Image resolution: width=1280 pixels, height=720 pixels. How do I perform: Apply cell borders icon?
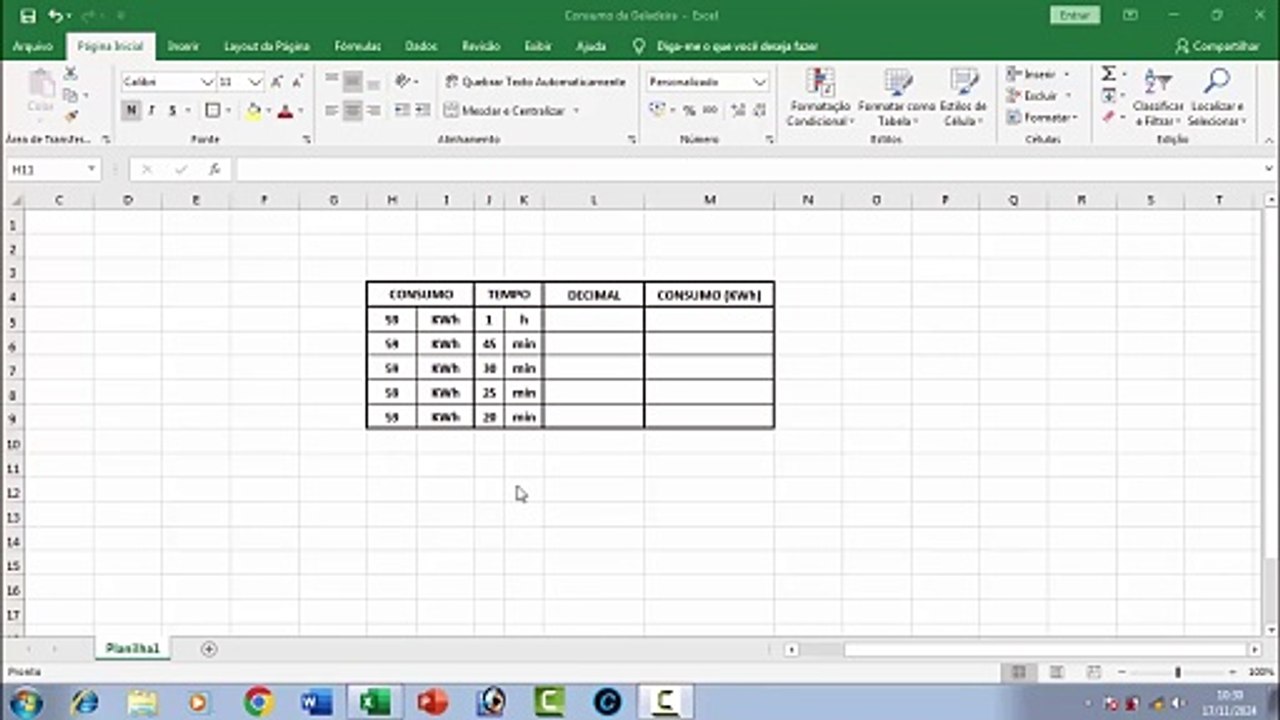[x=212, y=111]
